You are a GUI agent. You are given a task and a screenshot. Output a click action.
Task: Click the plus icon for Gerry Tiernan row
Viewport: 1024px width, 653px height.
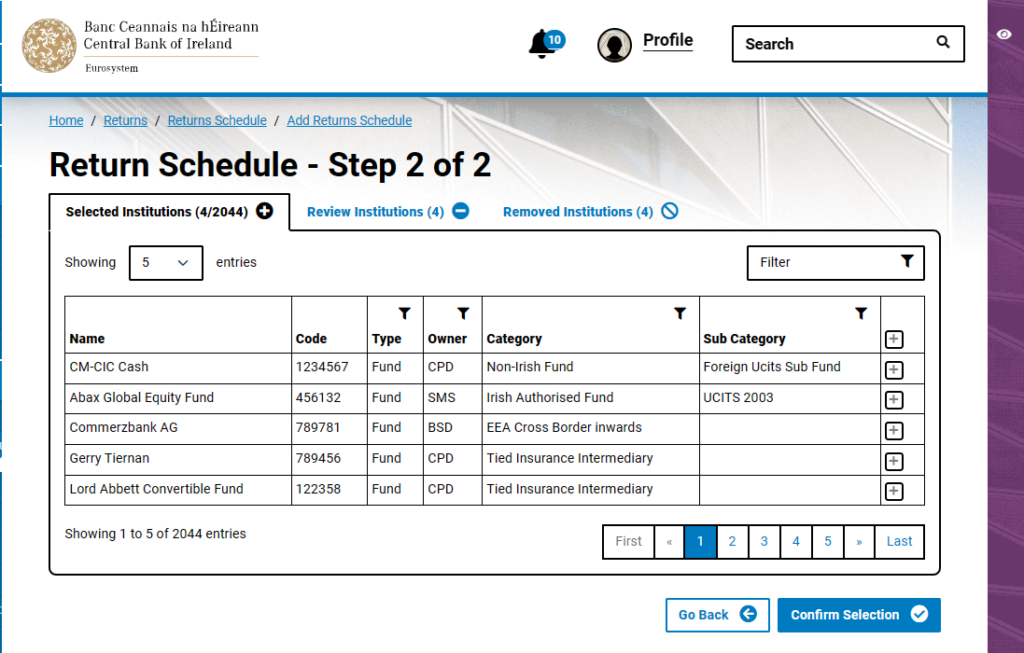tap(894, 461)
